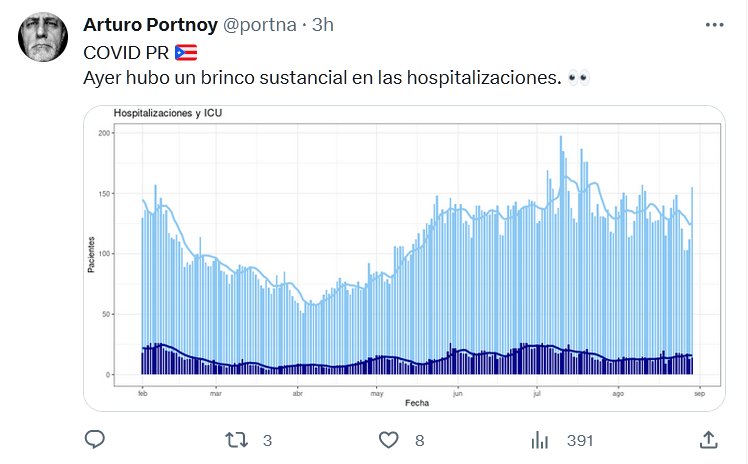Click the Puerto Rico flag emoji
Screen dimensions: 748x464
(x=185, y=52)
